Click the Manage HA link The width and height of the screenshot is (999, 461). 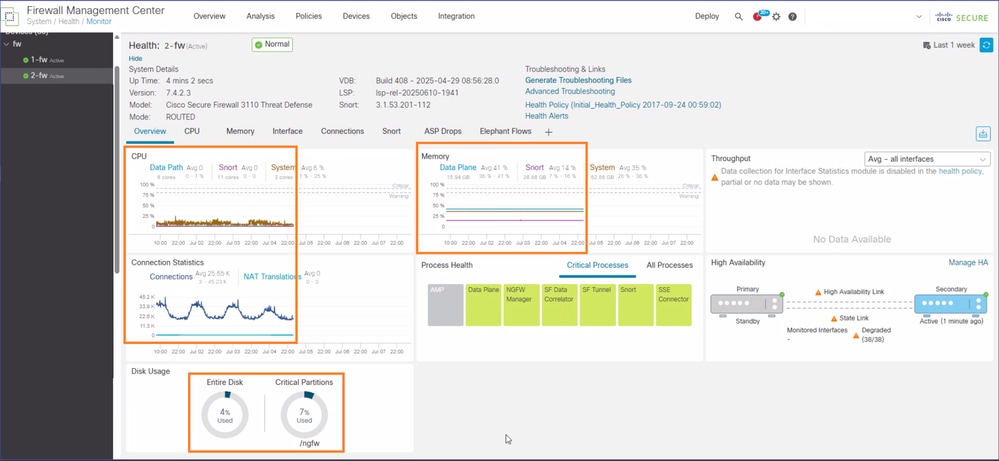968,262
